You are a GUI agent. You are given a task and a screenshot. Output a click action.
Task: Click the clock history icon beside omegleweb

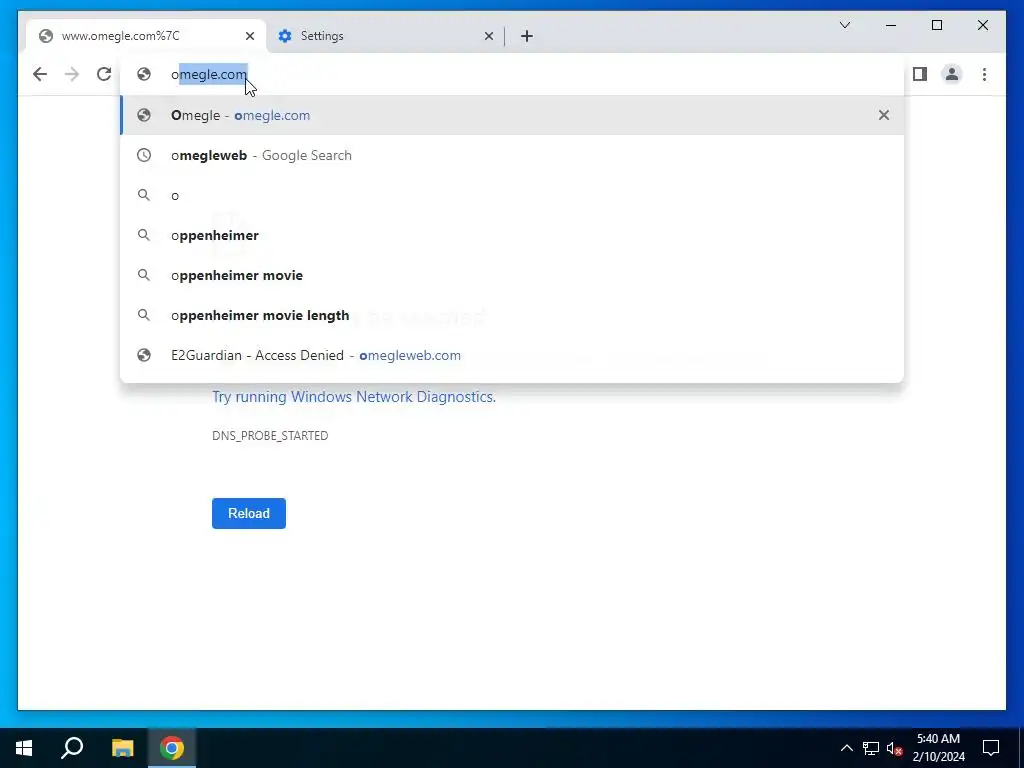click(144, 155)
